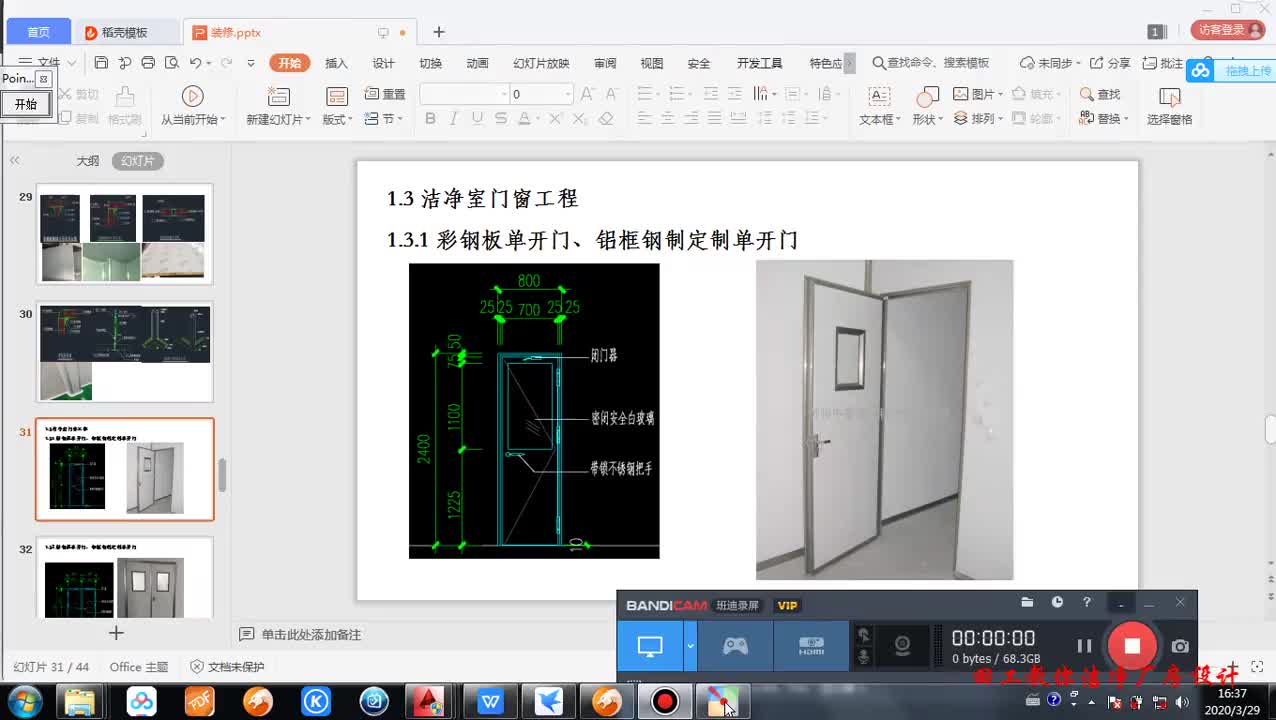Select Bandicam screen recording mode icon
The height and width of the screenshot is (720, 1276).
[x=650, y=646]
